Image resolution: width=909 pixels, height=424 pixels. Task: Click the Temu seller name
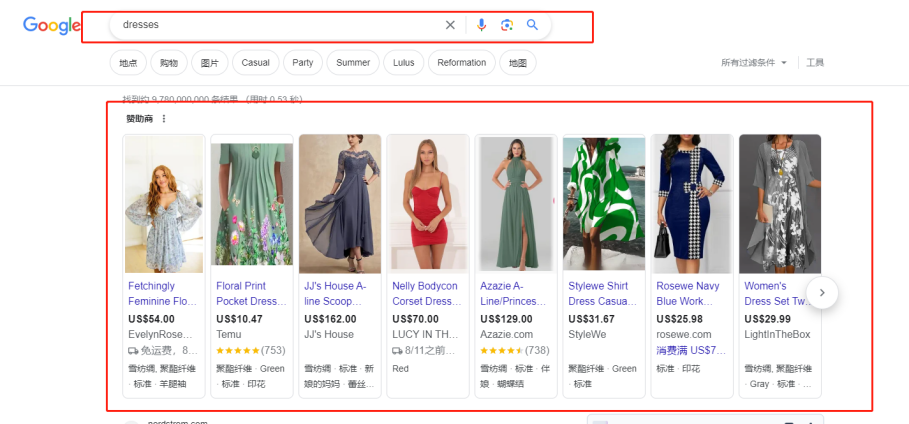tap(228, 335)
